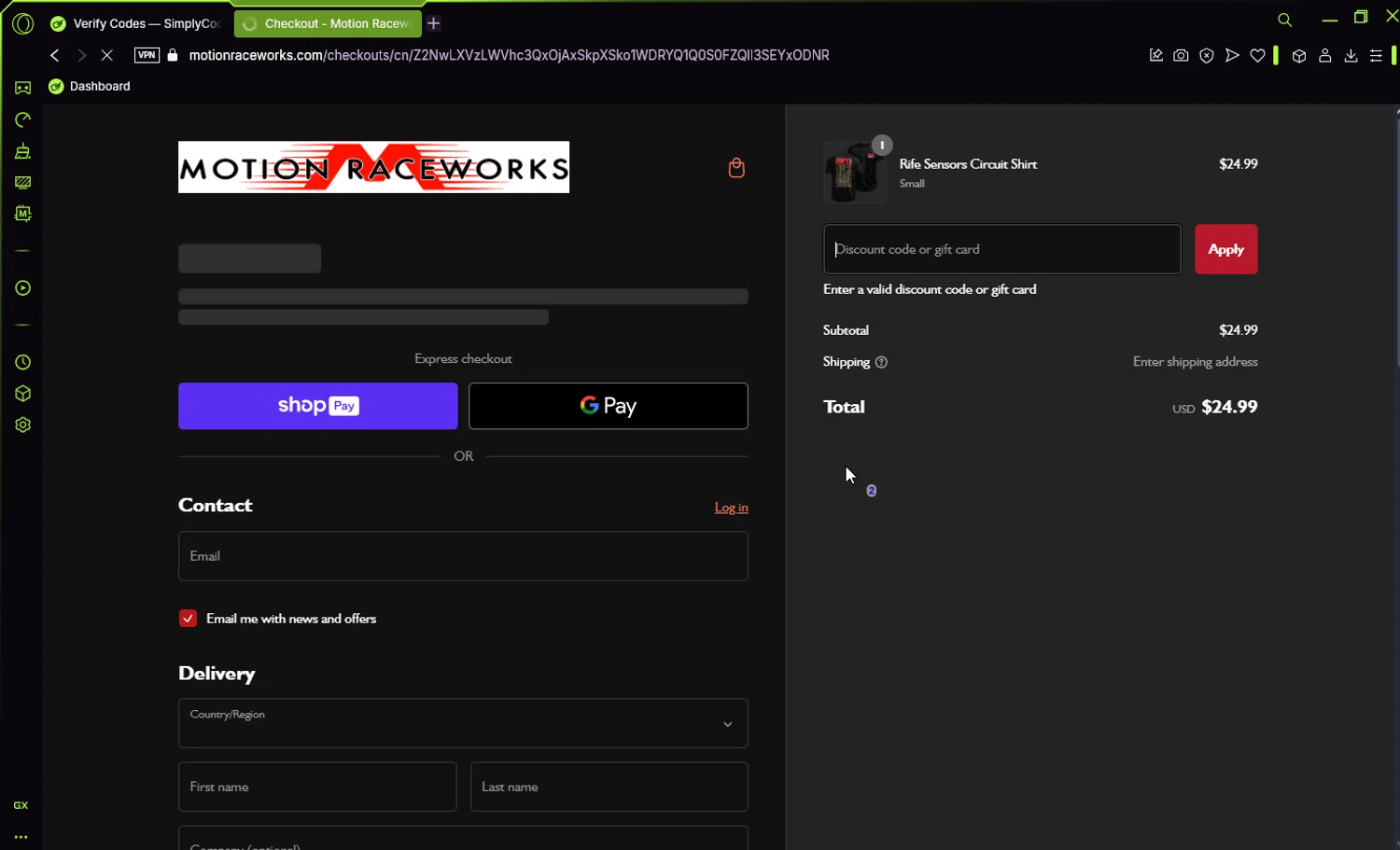1400x850 pixels.
Task: Open the paper-plane Flow icon in toolbar
Action: point(1232,55)
